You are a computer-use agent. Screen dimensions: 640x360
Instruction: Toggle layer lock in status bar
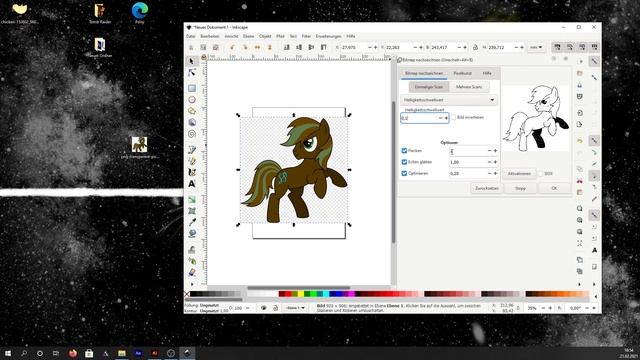pos(276,308)
